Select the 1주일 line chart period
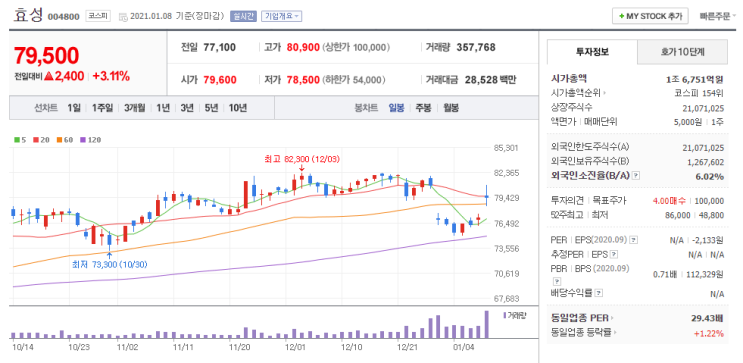 (102, 108)
